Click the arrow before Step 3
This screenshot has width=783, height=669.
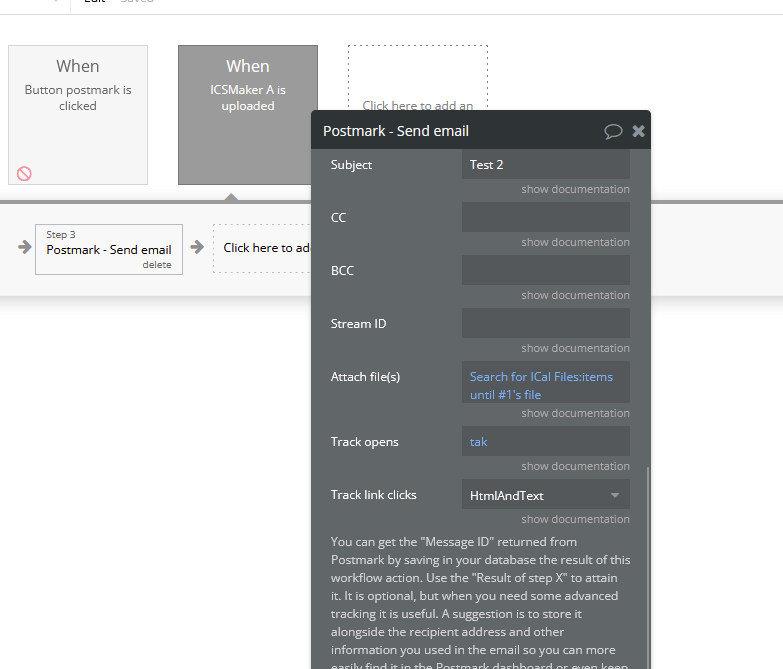[x=24, y=247]
